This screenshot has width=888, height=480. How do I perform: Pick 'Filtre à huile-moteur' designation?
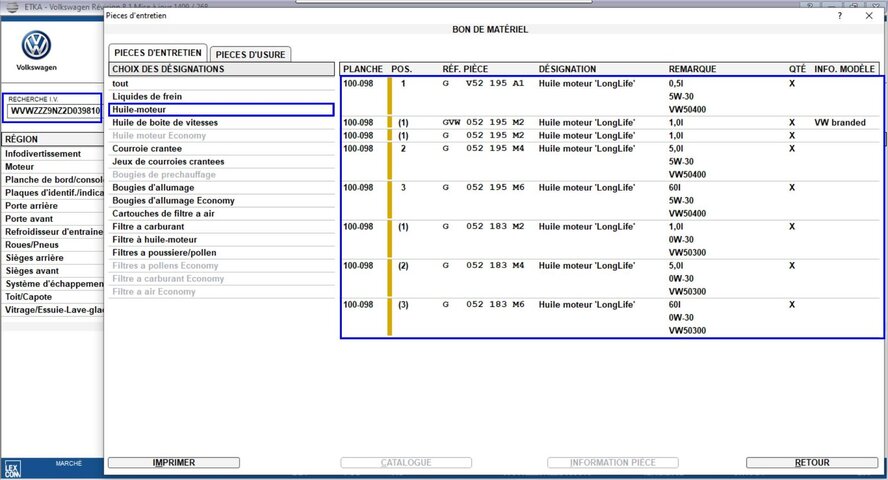[x=155, y=240]
